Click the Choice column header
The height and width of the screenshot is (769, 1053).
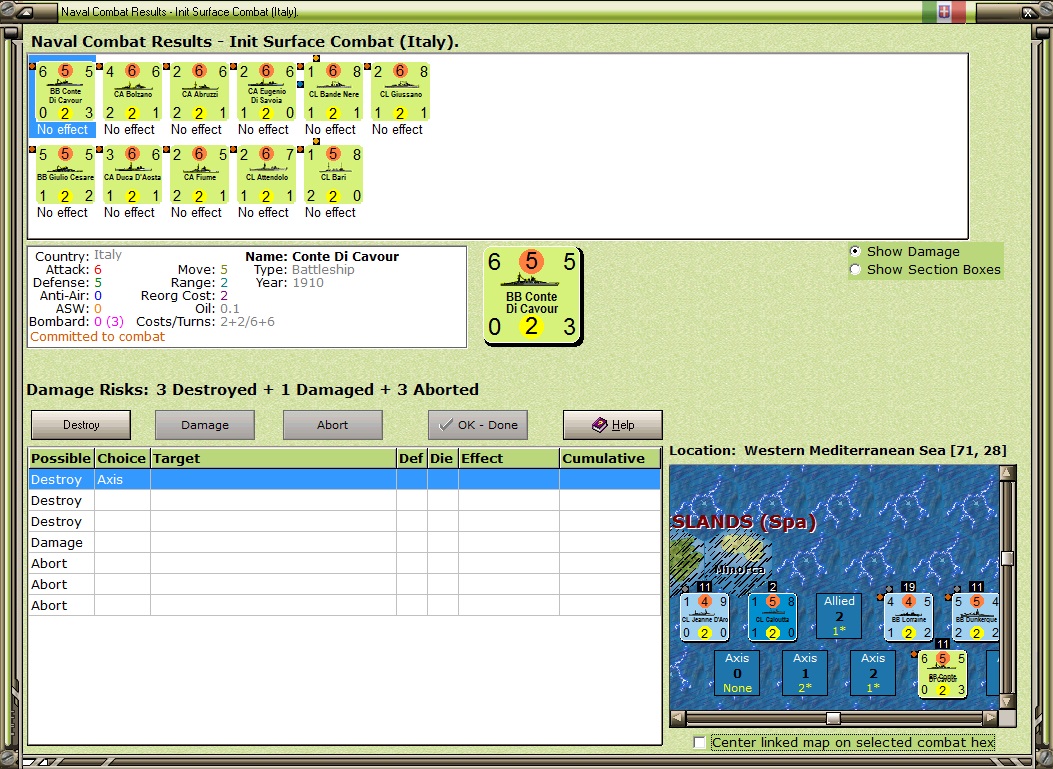pyautogui.click(x=122, y=458)
